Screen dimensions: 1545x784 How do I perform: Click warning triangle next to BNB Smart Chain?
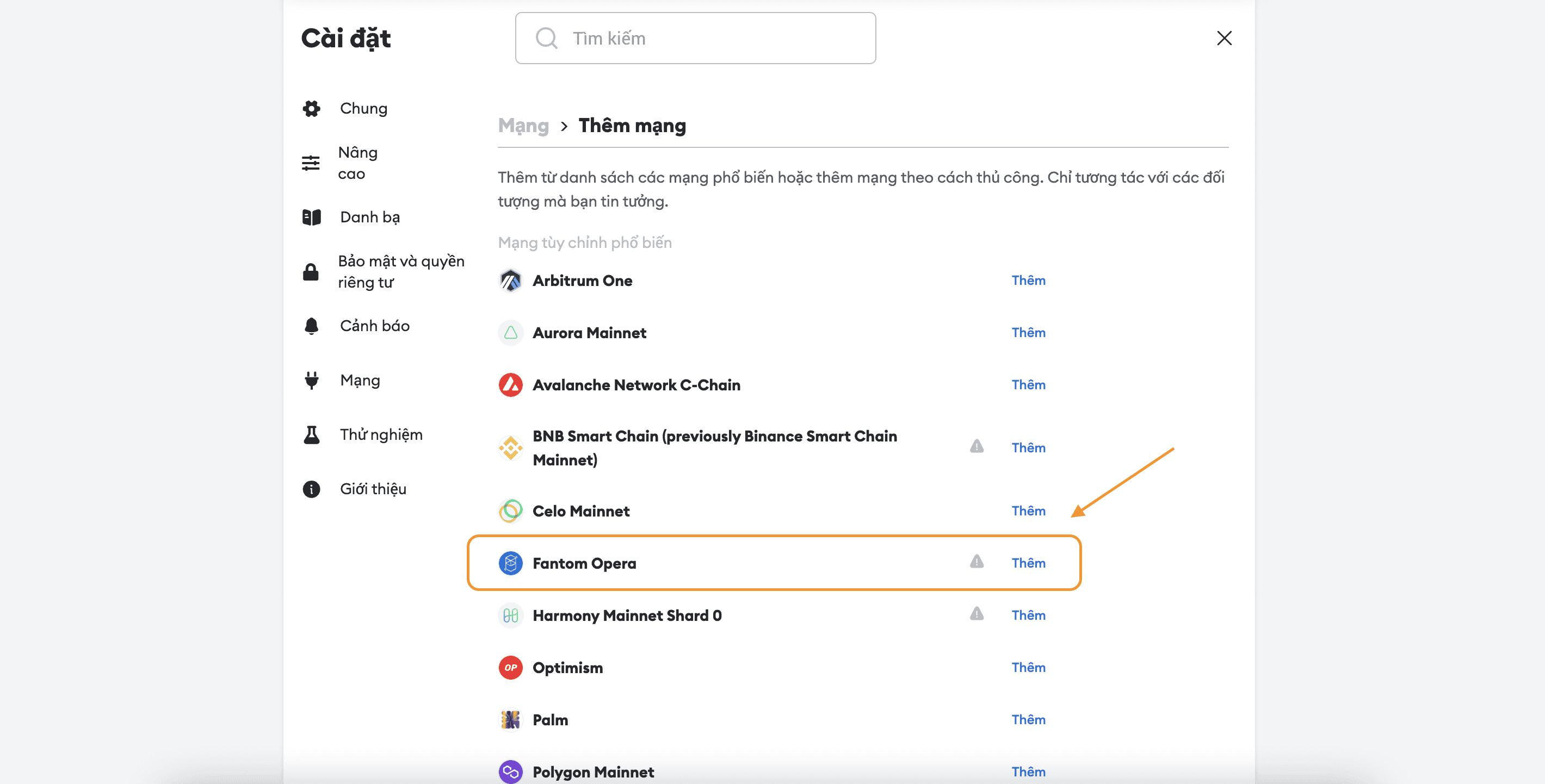point(977,446)
